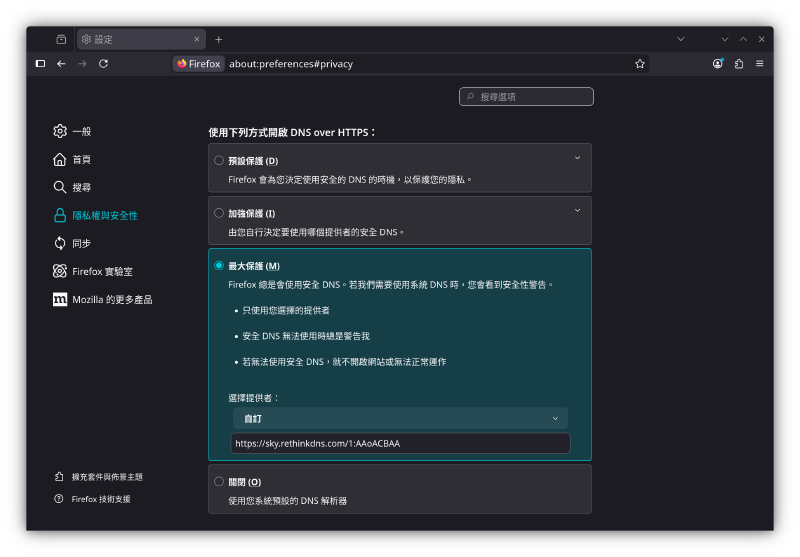The width and height of the screenshot is (800, 557).
Task: Expand the 加強保護 details chevron
Action: (x=577, y=210)
